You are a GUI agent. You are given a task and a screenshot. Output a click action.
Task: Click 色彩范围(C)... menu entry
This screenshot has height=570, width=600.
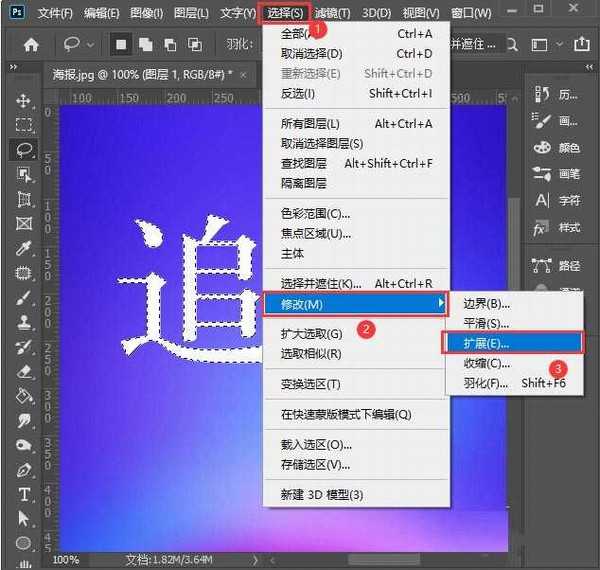coord(315,213)
